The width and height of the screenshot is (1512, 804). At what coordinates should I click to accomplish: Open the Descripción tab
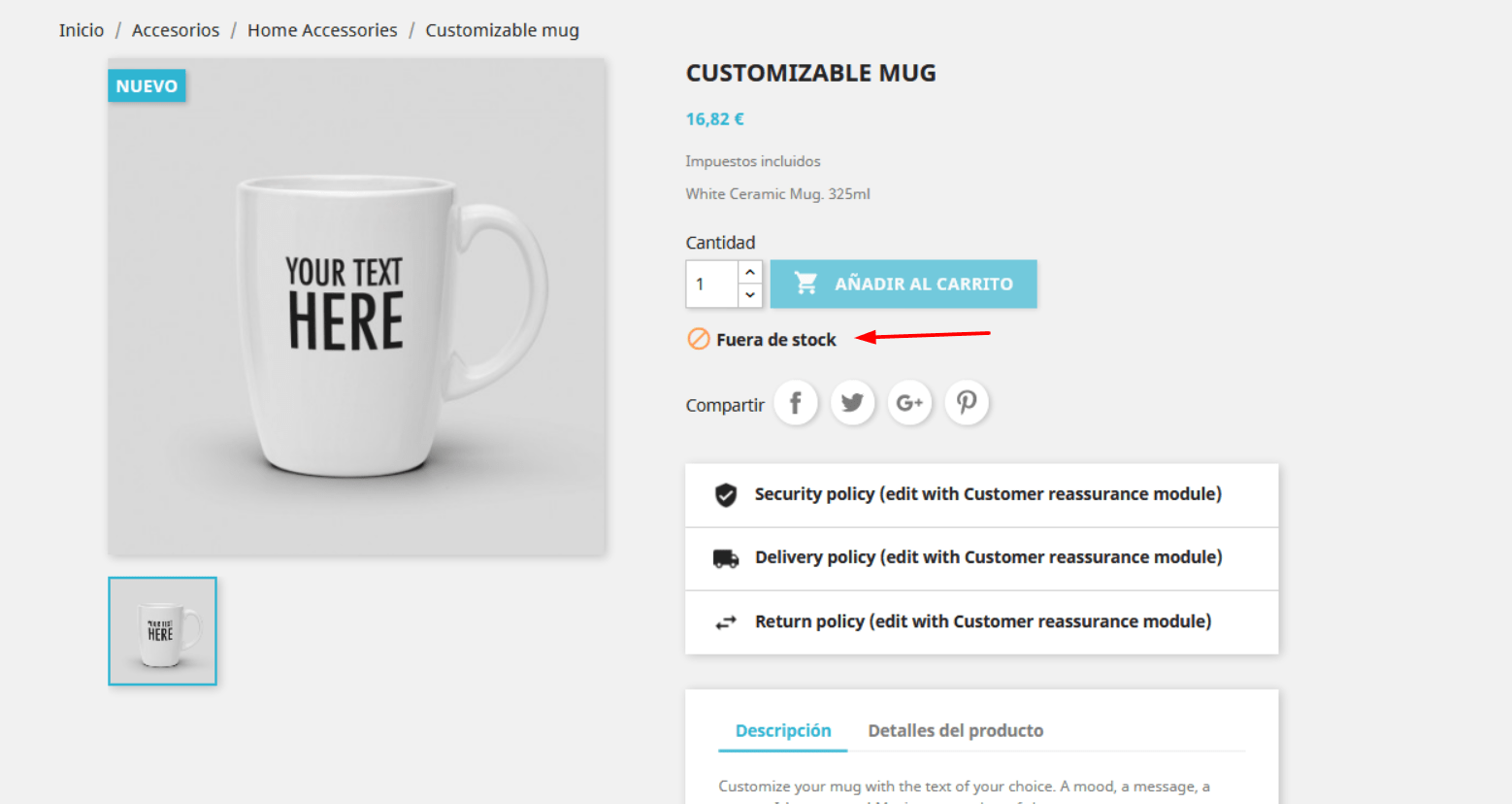tap(783, 731)
